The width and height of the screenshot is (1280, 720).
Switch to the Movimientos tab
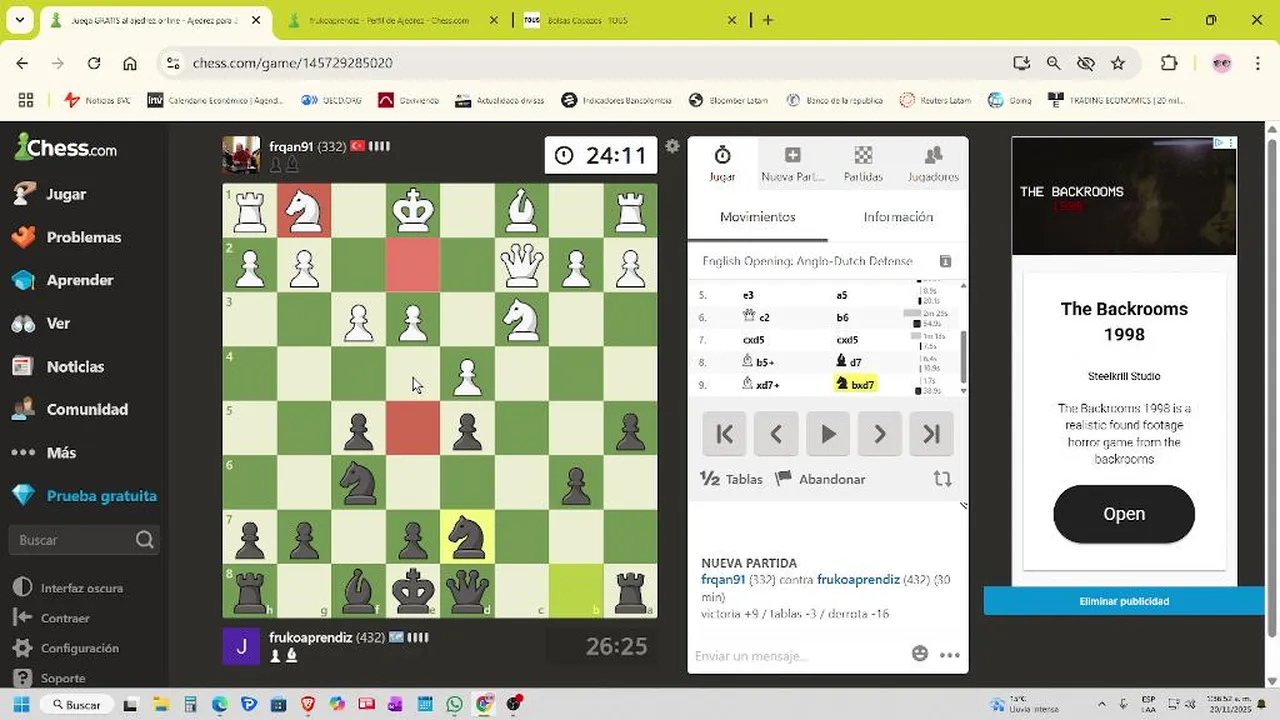(758, 217)
